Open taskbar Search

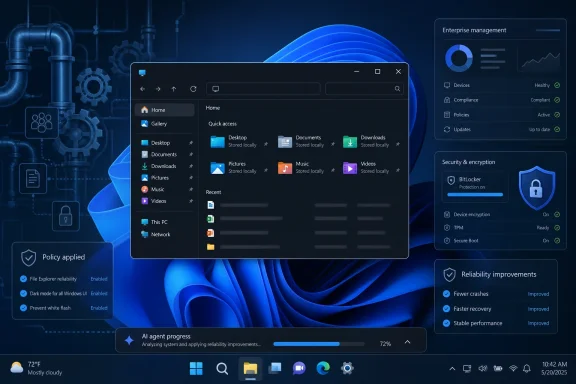pos(222,368)
